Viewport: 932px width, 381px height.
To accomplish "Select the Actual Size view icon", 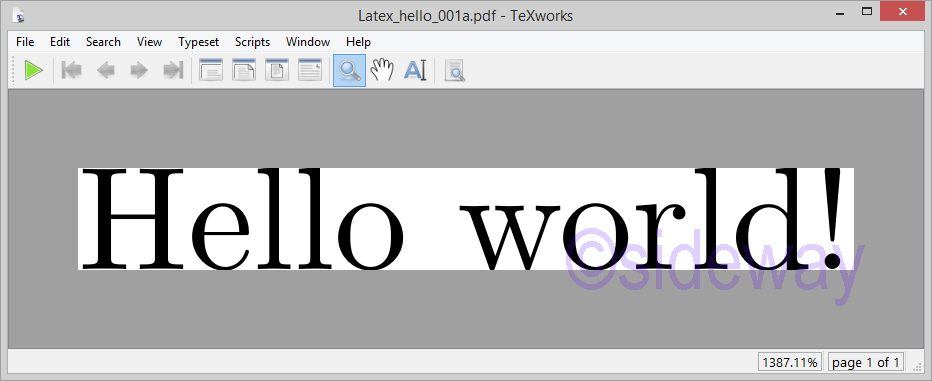I will click(211, 70).
